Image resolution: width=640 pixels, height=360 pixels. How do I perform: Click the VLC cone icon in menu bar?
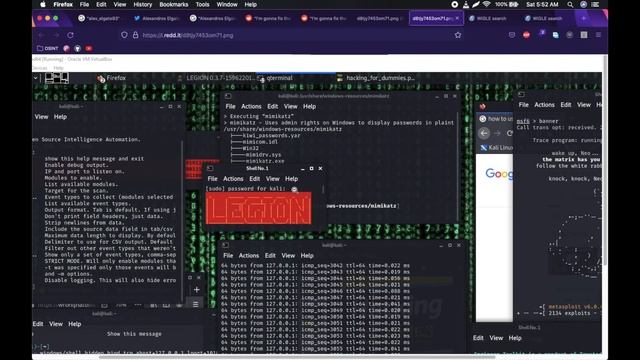pos(466,4)
